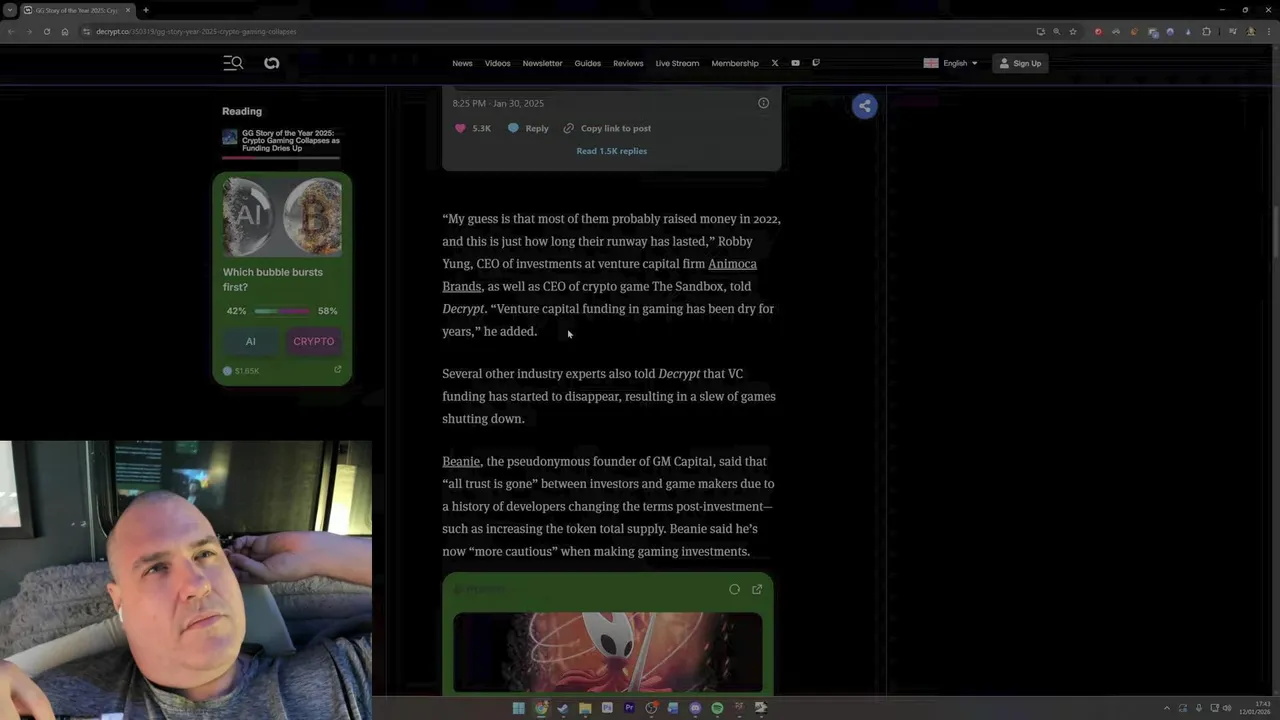The width and height of the screenshot is (1280, 720).
Task: View site information icon in address bar
Action: point(87,31)
